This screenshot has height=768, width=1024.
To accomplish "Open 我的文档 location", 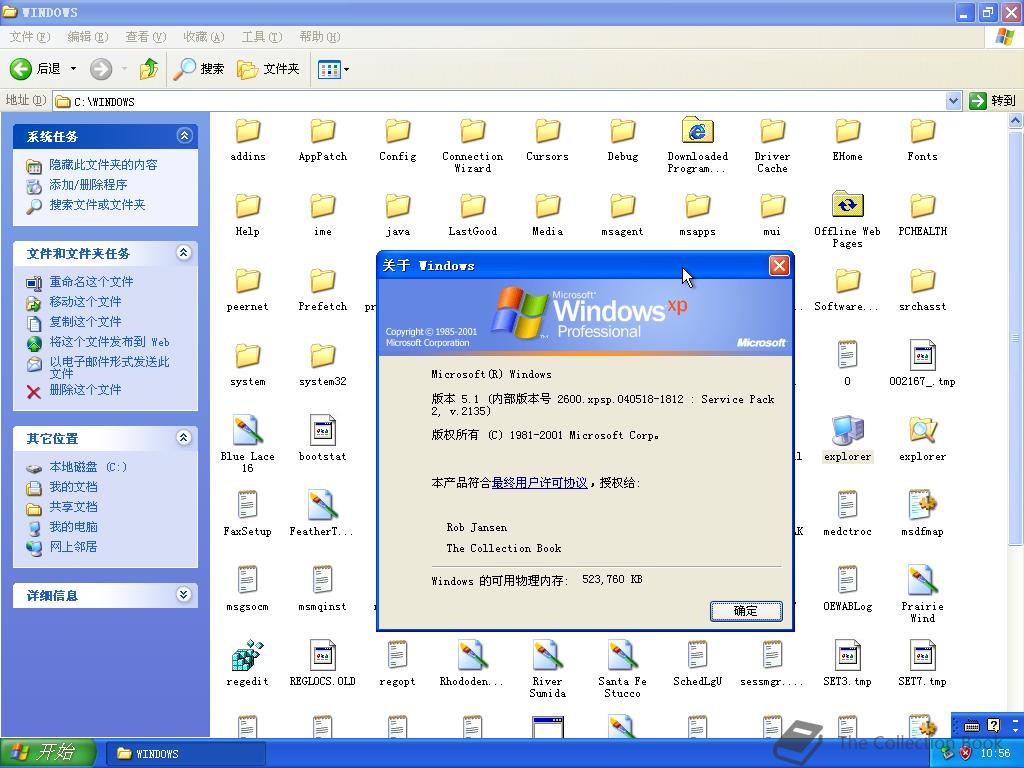I will point(73,487).
